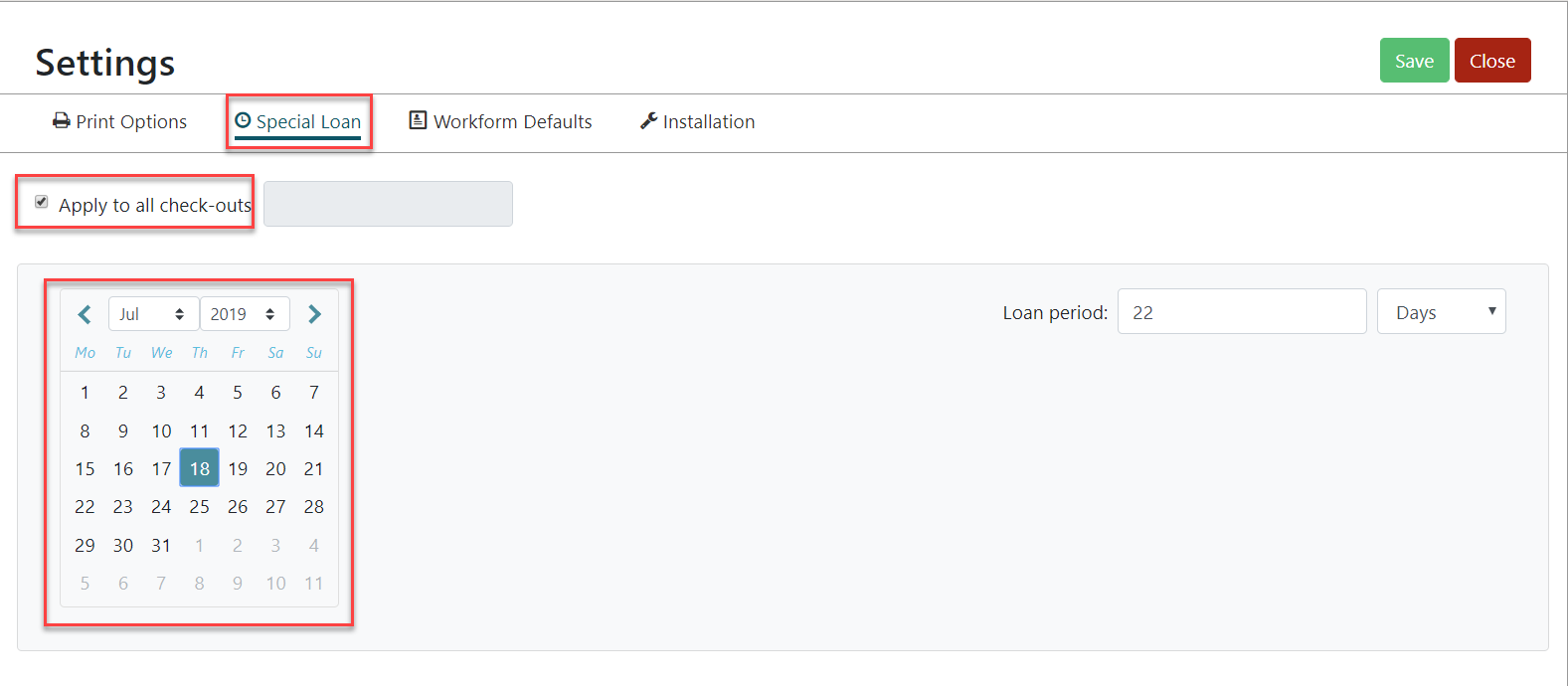Open the Installation tab
This screenshot has width=1568, height=686.
coord(698,121)
